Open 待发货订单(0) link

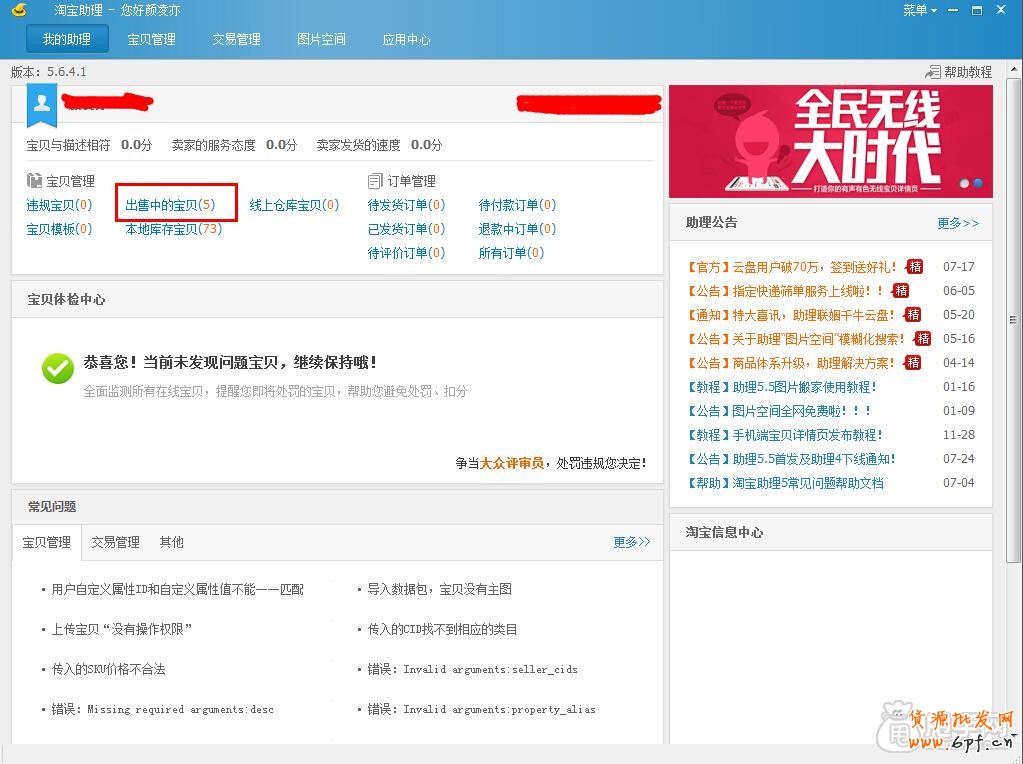pyautogui.click(x=406, y=206)
